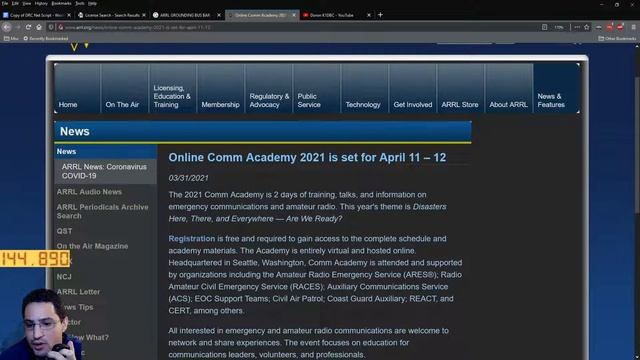Image resolution: width=640 pixels, height=360 pixels.
Task: Open the ARRL Audio News link
Action: point(89,191)
